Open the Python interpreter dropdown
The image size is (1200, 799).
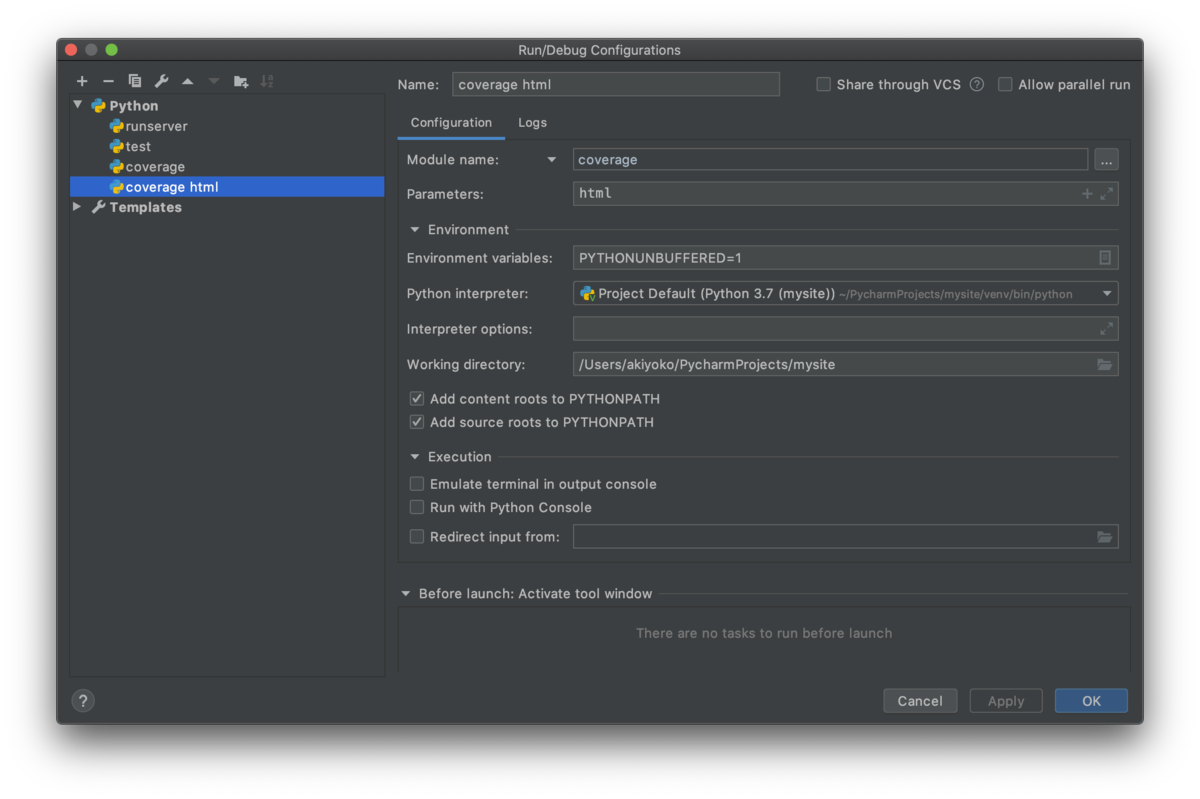click(1107, 294)
